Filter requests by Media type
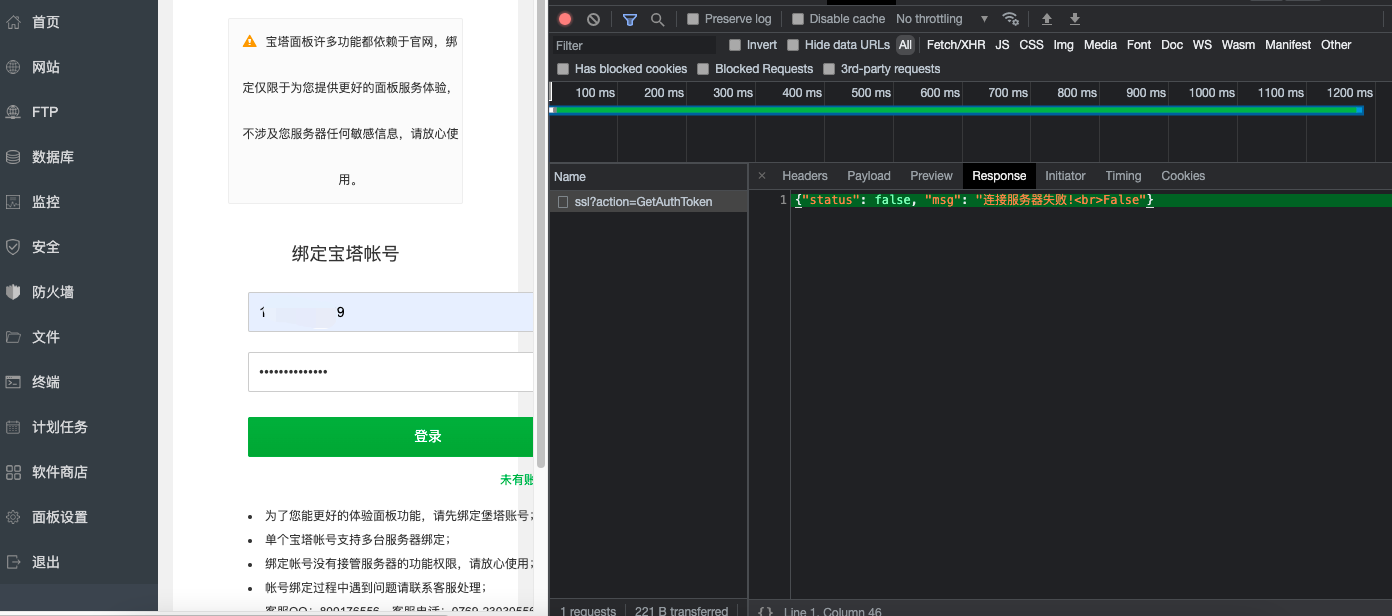1392x616 pixels. 1100,45
